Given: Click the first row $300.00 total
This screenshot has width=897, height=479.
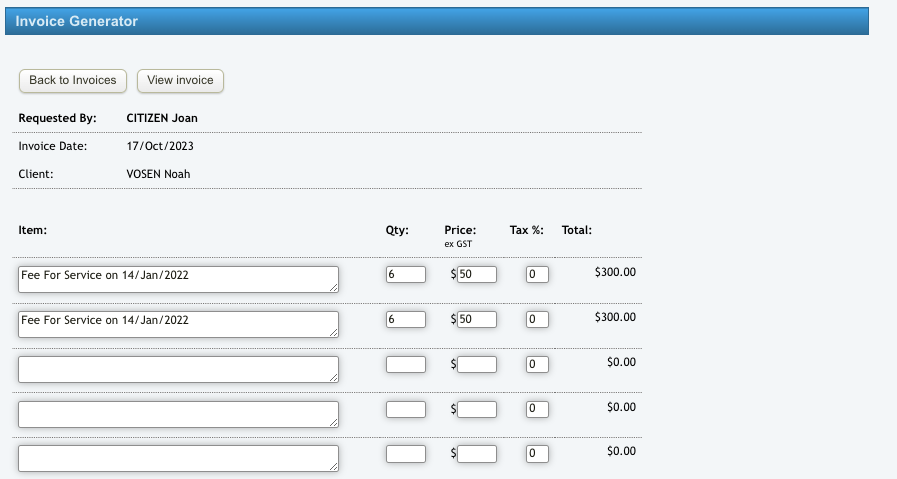Looking at the screenshot, I should 615,272.
